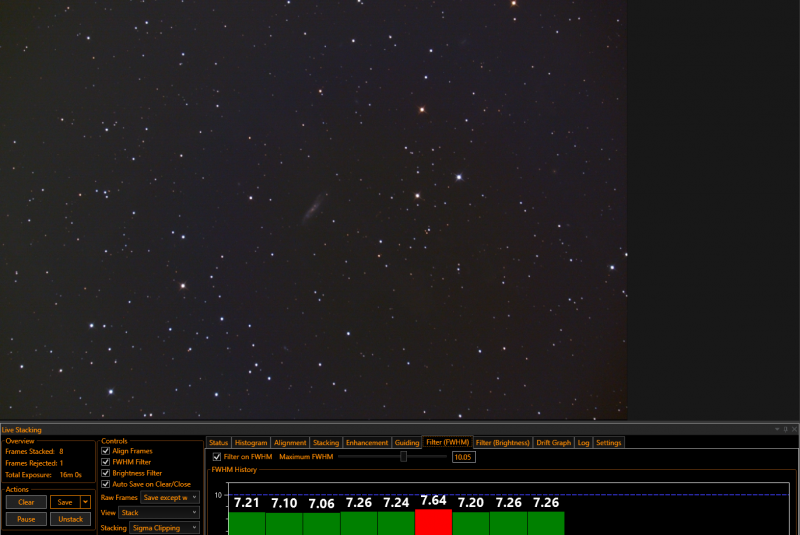
Task: Switch to the Status tab
Action: (218, 443)
